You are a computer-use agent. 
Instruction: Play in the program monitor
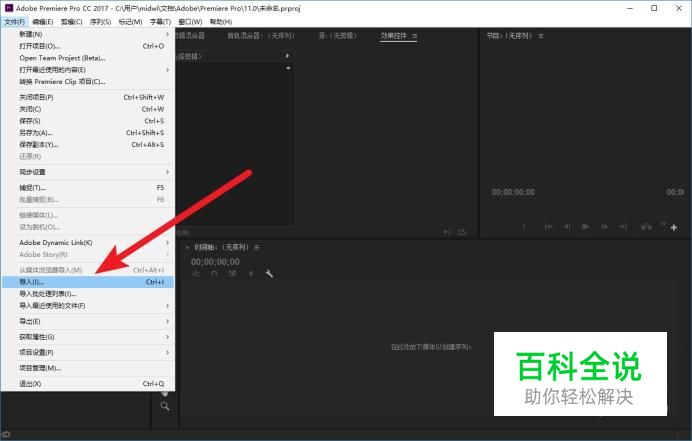pos(585,226)
